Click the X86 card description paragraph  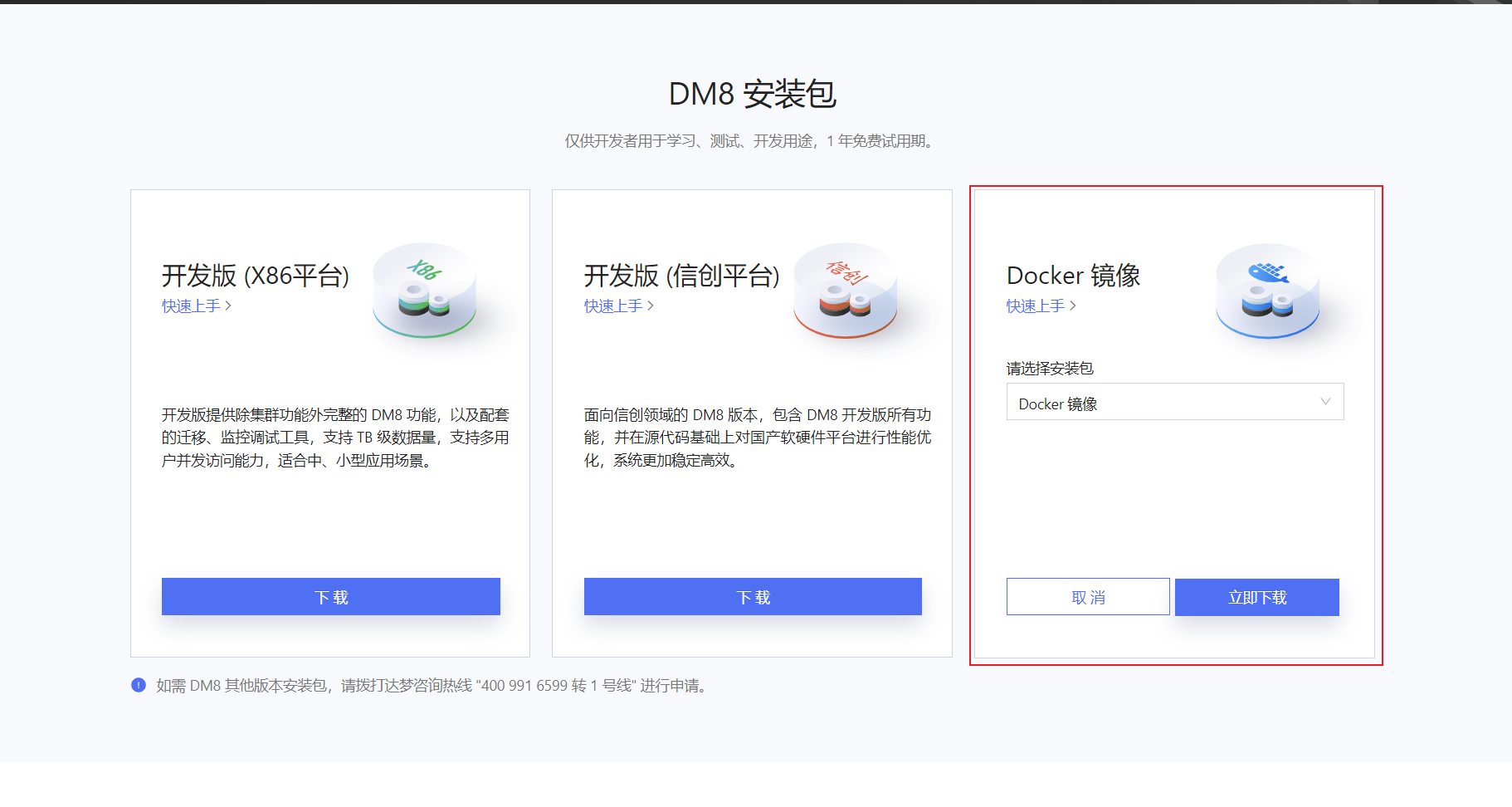(335, 438)
